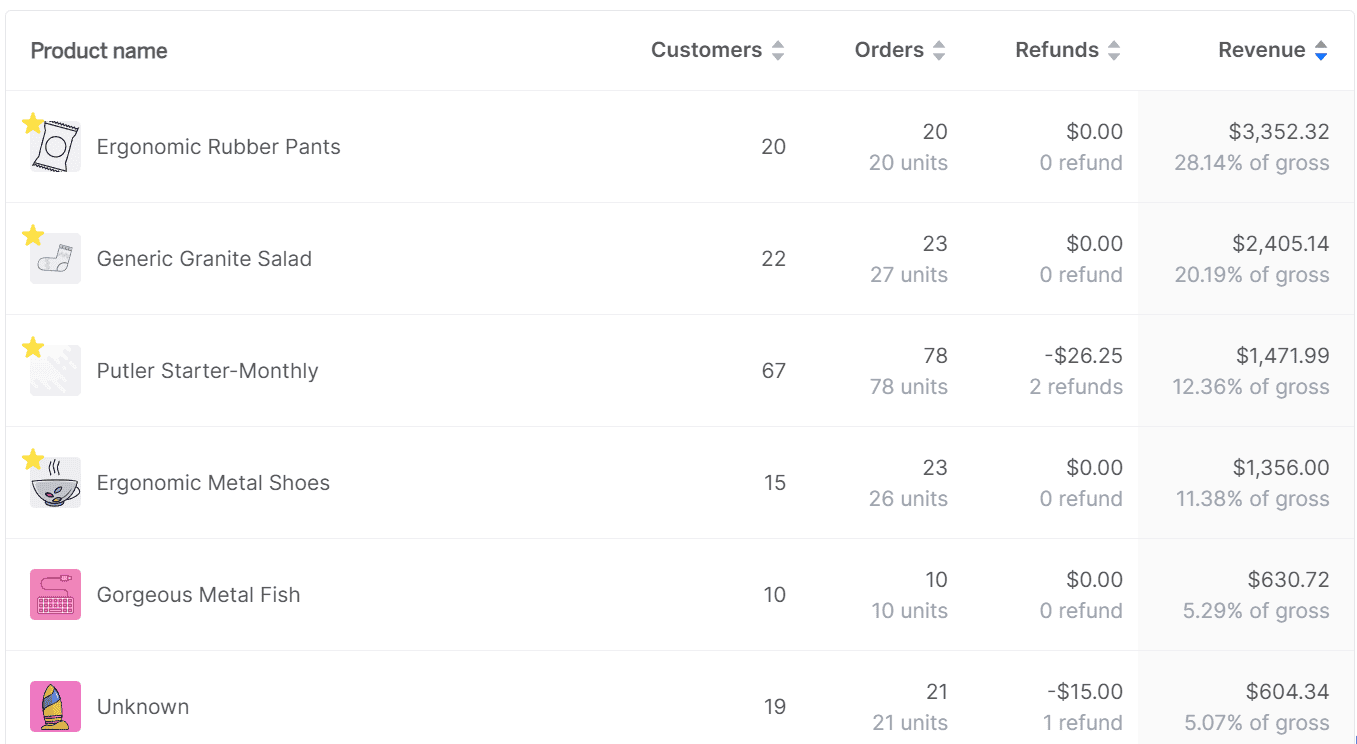Open the Putler Starter-Monthly product link

tap(207, 370)
